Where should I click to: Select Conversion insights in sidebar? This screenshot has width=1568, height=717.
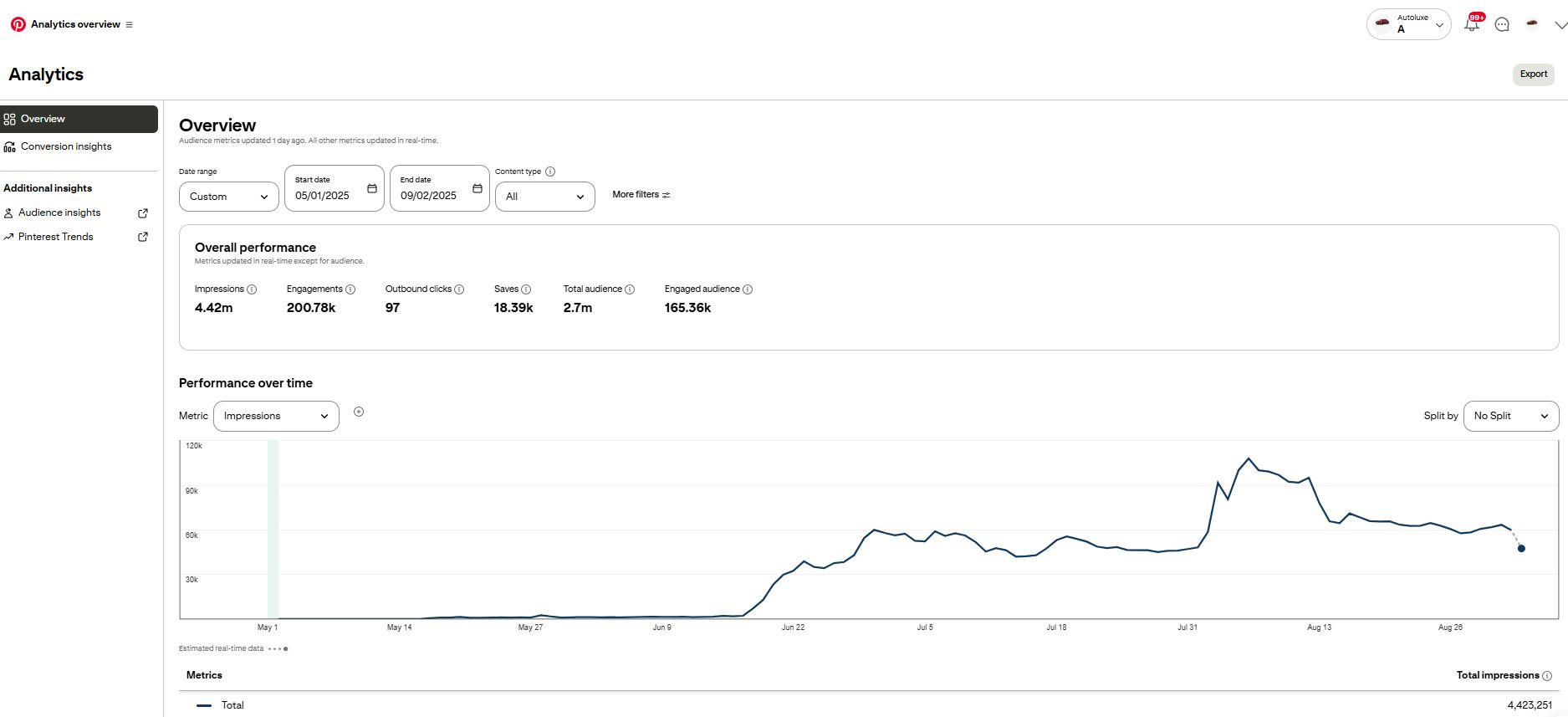tap(66, 146)
